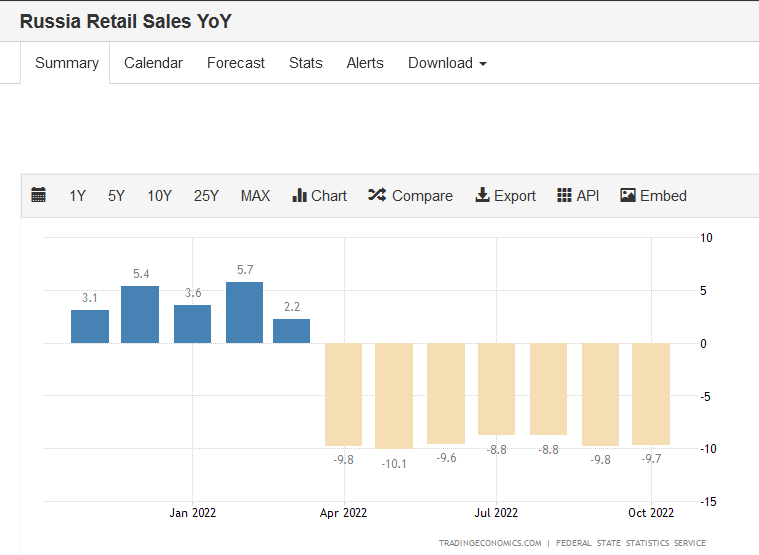
Task: Show MAX historical range
Action: (255, 196)
